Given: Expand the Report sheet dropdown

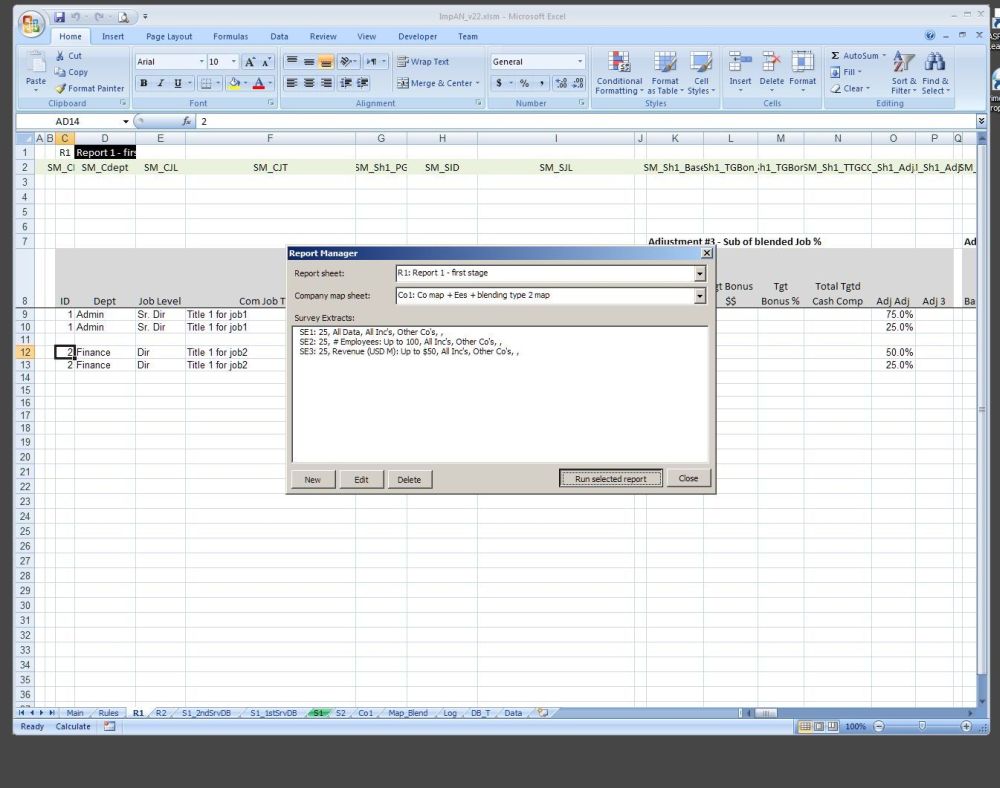Looking at the screenshot, I should (700, 273).
